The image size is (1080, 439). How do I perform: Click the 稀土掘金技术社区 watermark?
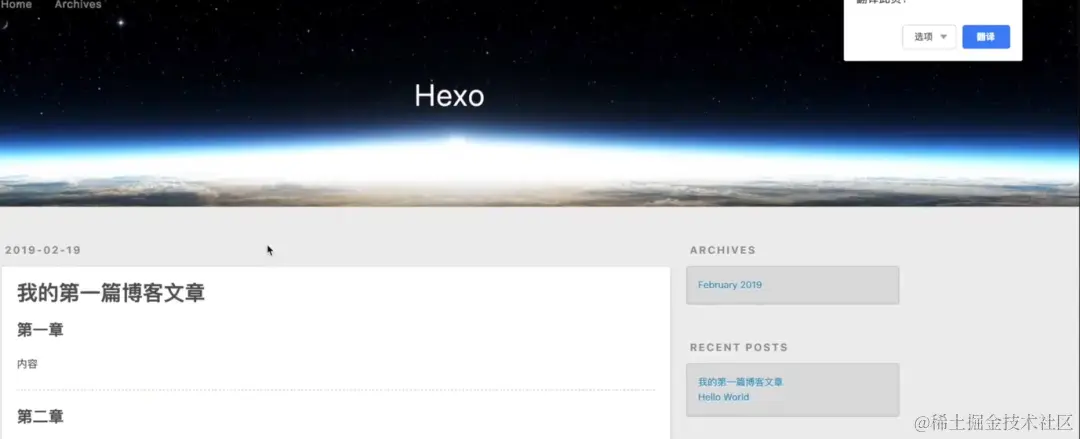point(995,422)
